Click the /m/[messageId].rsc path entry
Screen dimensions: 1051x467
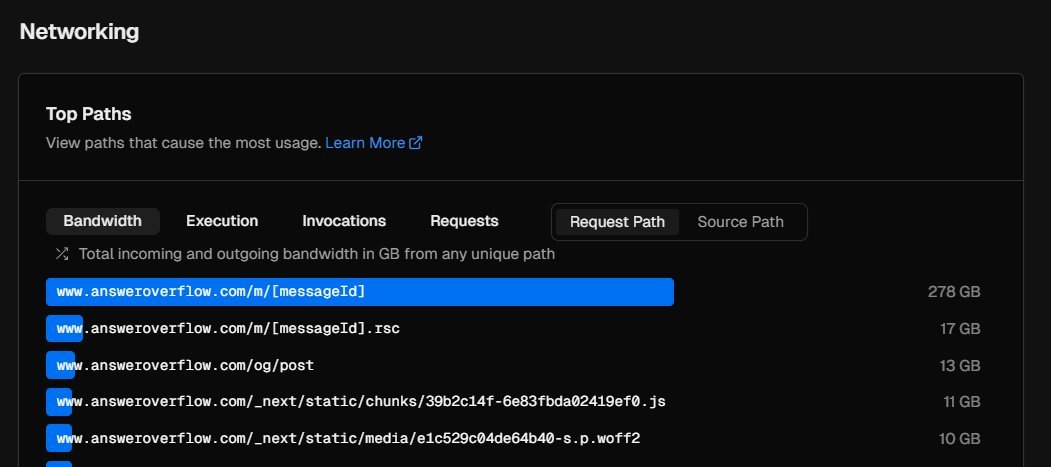[228, 328]
